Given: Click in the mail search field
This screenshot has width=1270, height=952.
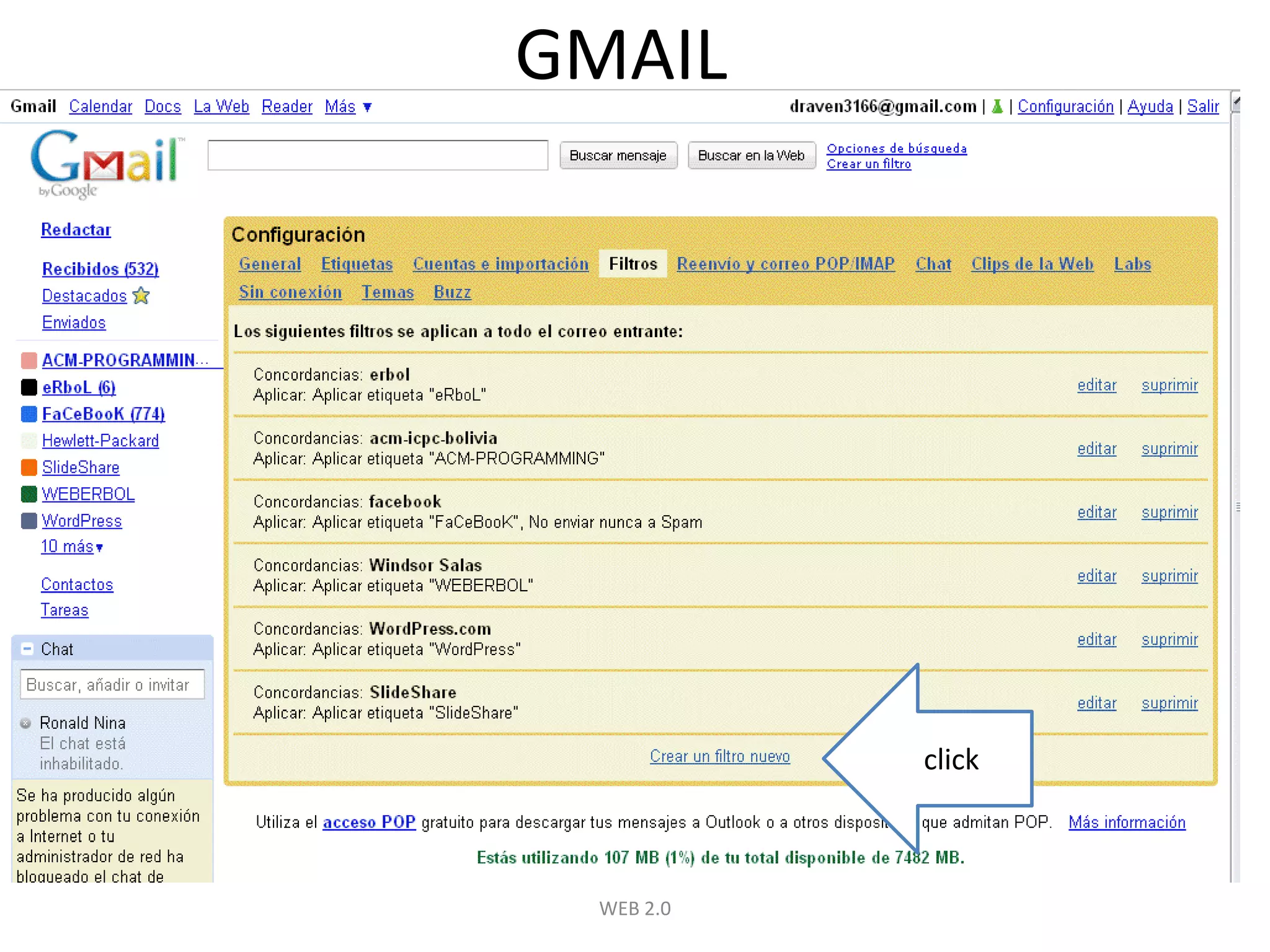Looking at the screenshot, I should point(378,155).
